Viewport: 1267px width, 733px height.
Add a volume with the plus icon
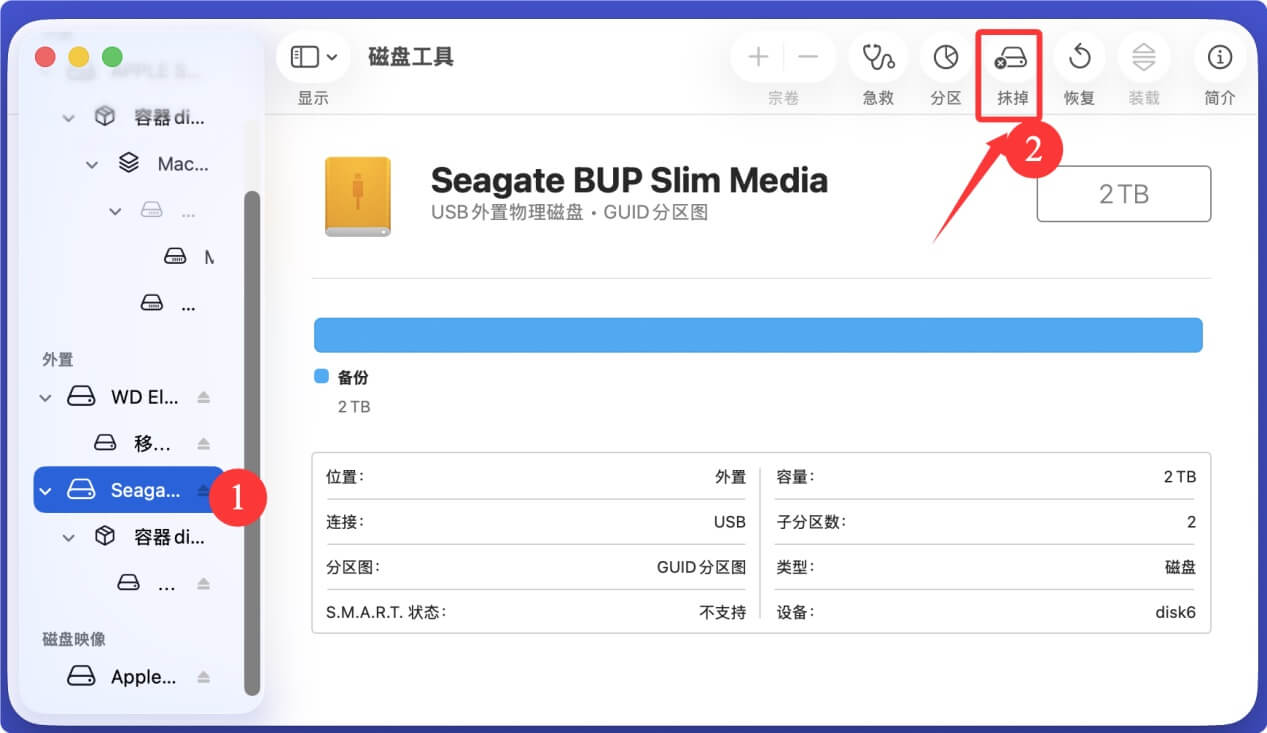(x=757, y=57)
